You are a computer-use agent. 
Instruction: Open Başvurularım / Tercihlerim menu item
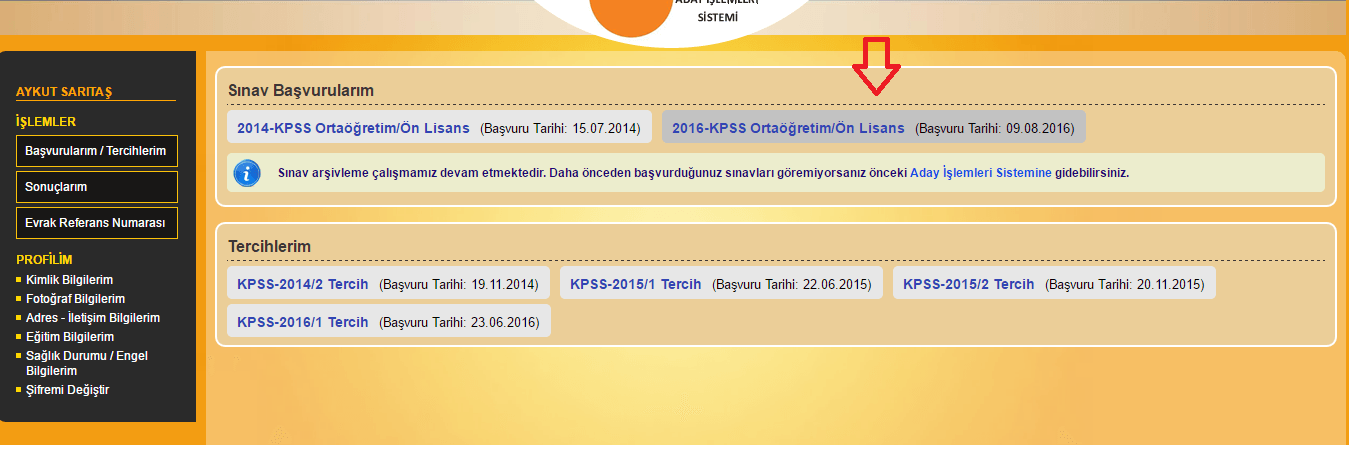click(x=96, y=151)
